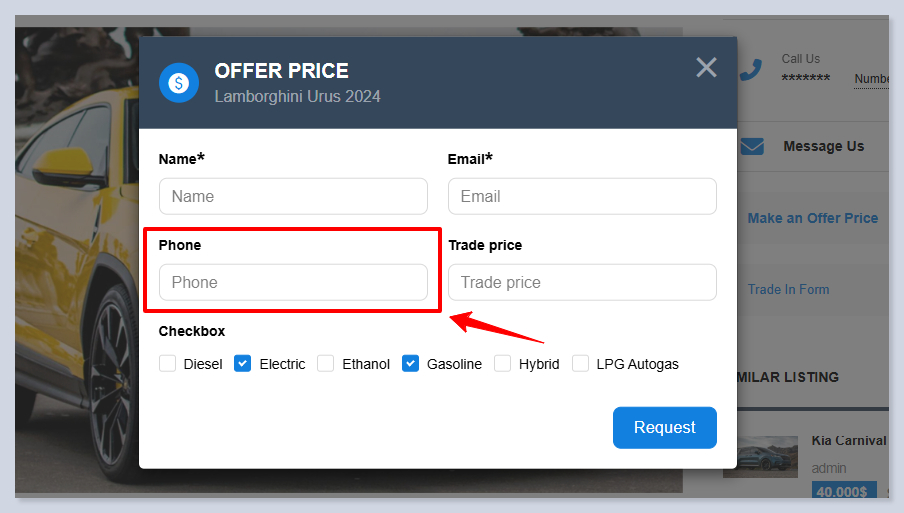Open the Trade In Form link

788,290
